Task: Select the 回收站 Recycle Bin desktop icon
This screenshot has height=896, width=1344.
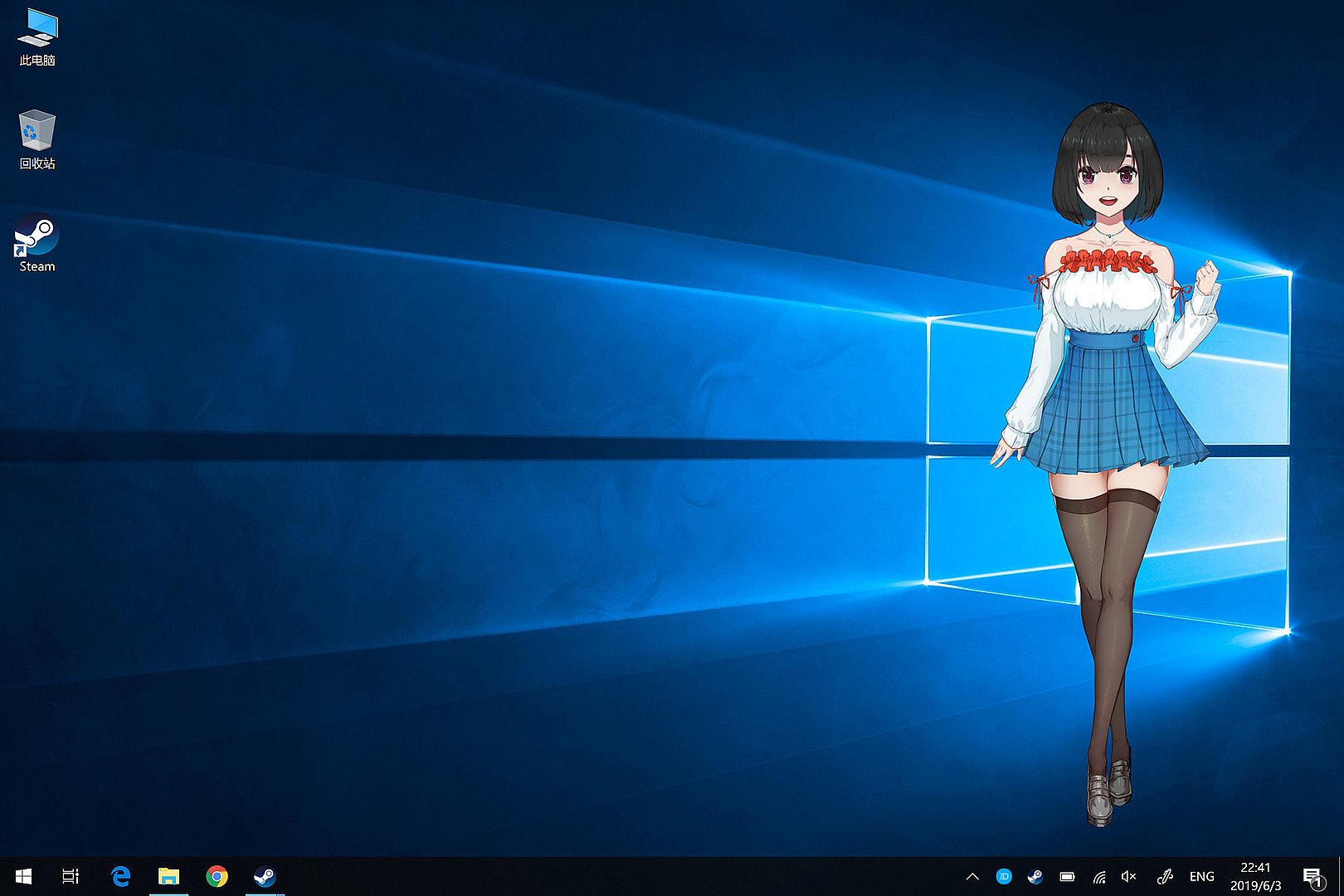Action: pos(37,134)
